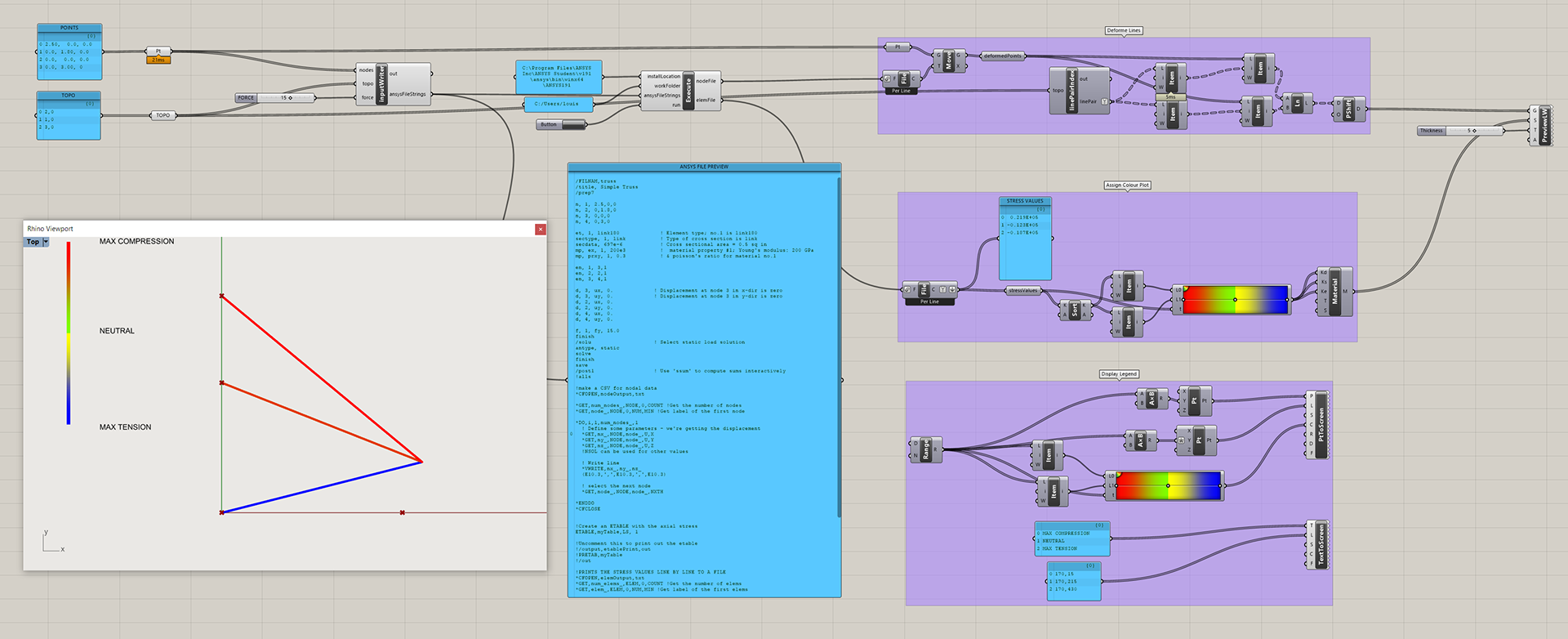Close the Rhino Viewport window
Image resolution: width=1568 pixels, height=639 pixels.
[540, 229]
